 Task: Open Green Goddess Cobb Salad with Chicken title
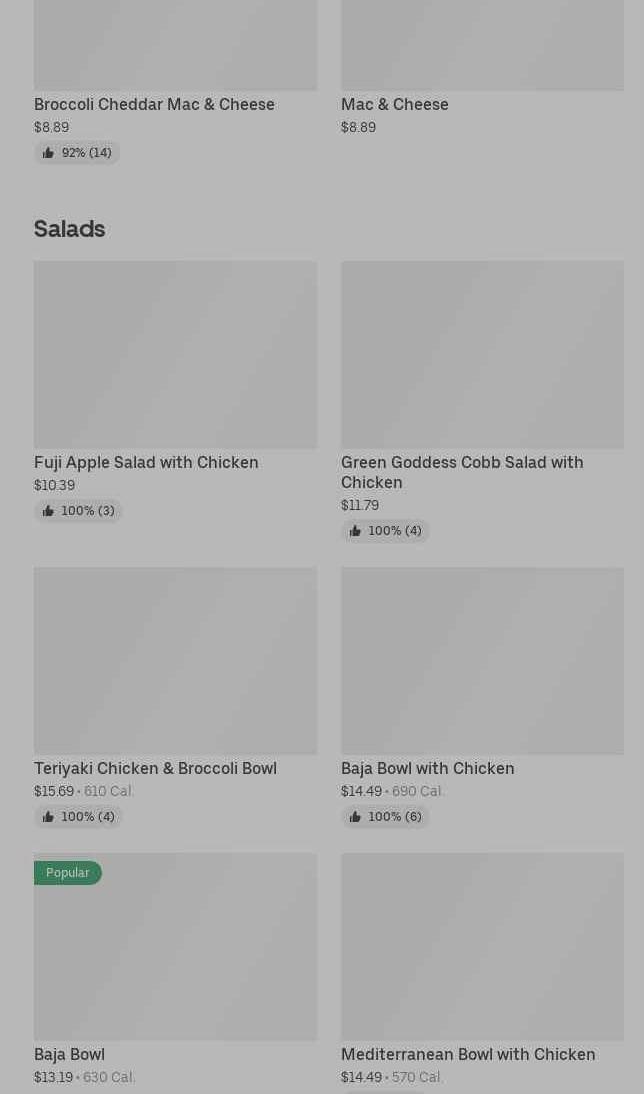pyautogui.click(x=462, y=472)
